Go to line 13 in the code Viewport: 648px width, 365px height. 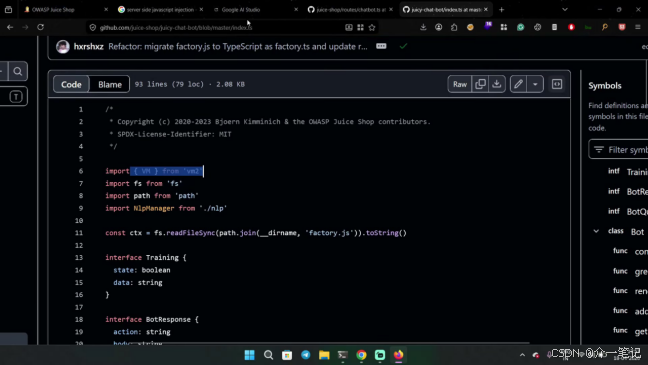pyautogui.click(x=79, y=258)
